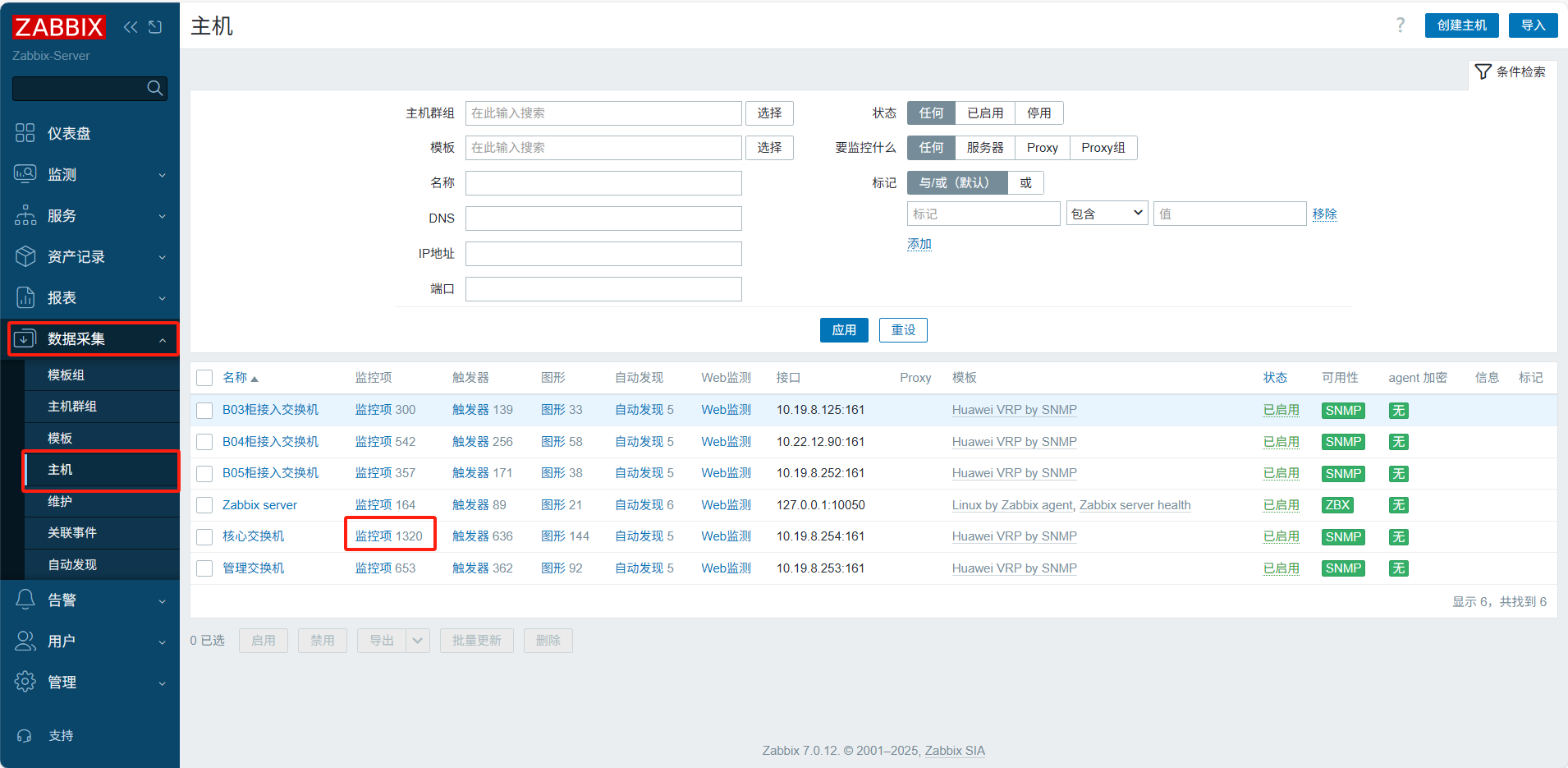1568x768 pixels.
Task: Open the 包含 tag operator dropdown
Action: pyautogui.click(x=1107, y=214)
